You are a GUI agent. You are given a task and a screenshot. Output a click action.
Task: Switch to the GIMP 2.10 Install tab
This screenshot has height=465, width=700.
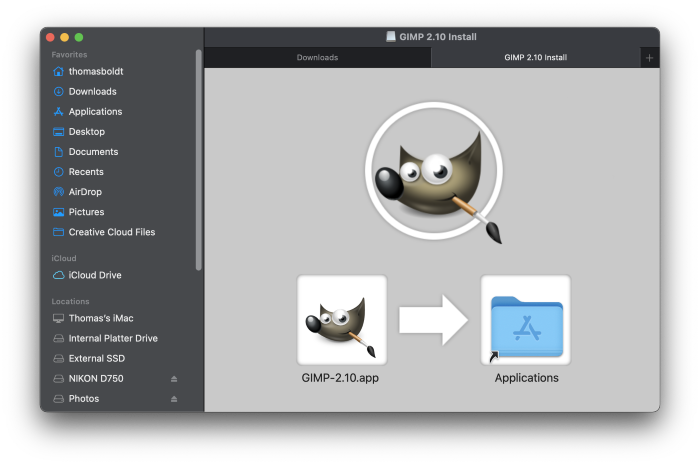536,58
